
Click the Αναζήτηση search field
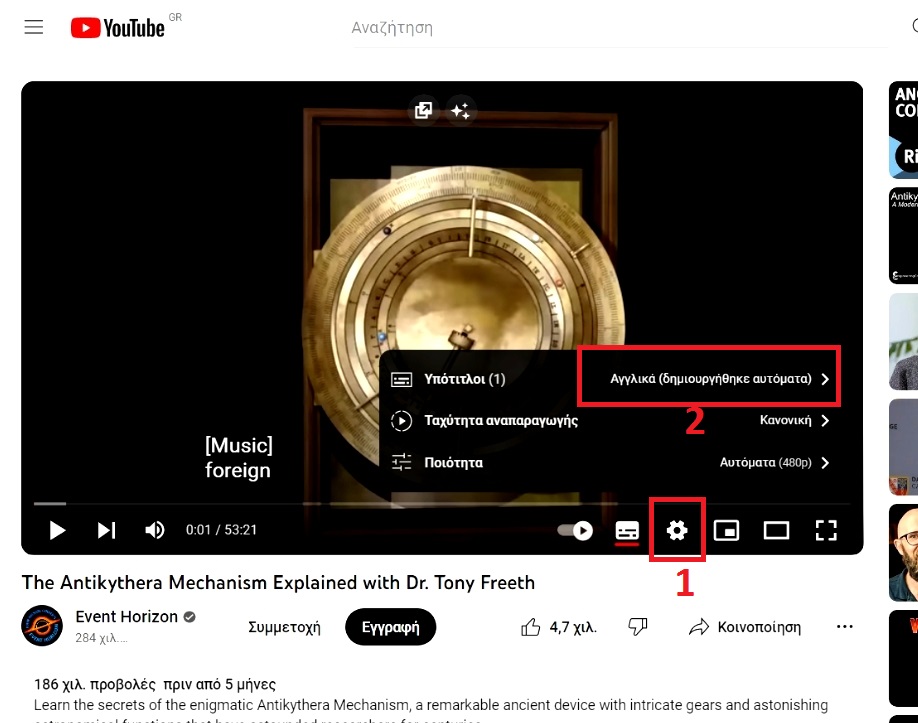pos(600,28)
